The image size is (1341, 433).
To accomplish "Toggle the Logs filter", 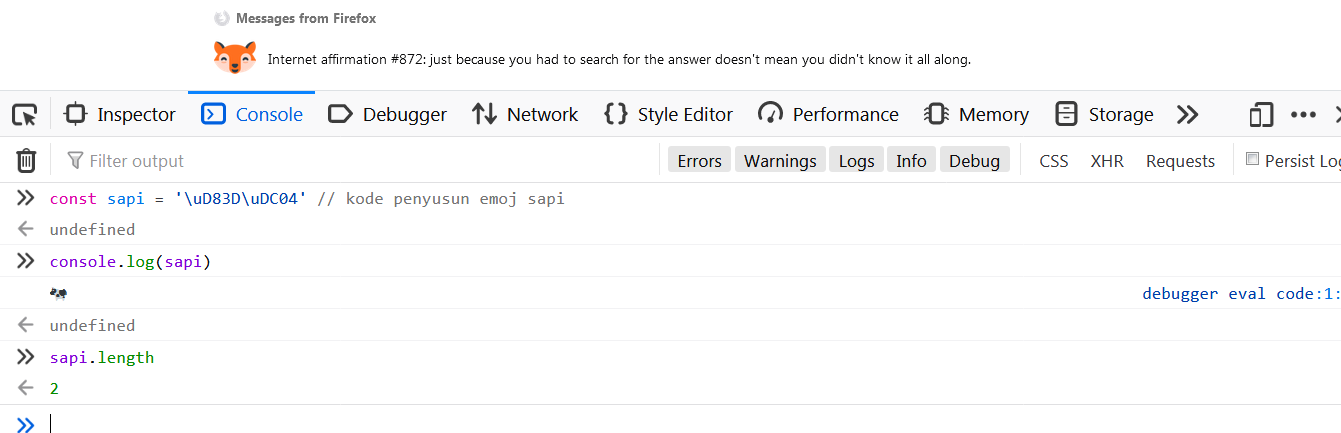I will [x=856, y=161].
